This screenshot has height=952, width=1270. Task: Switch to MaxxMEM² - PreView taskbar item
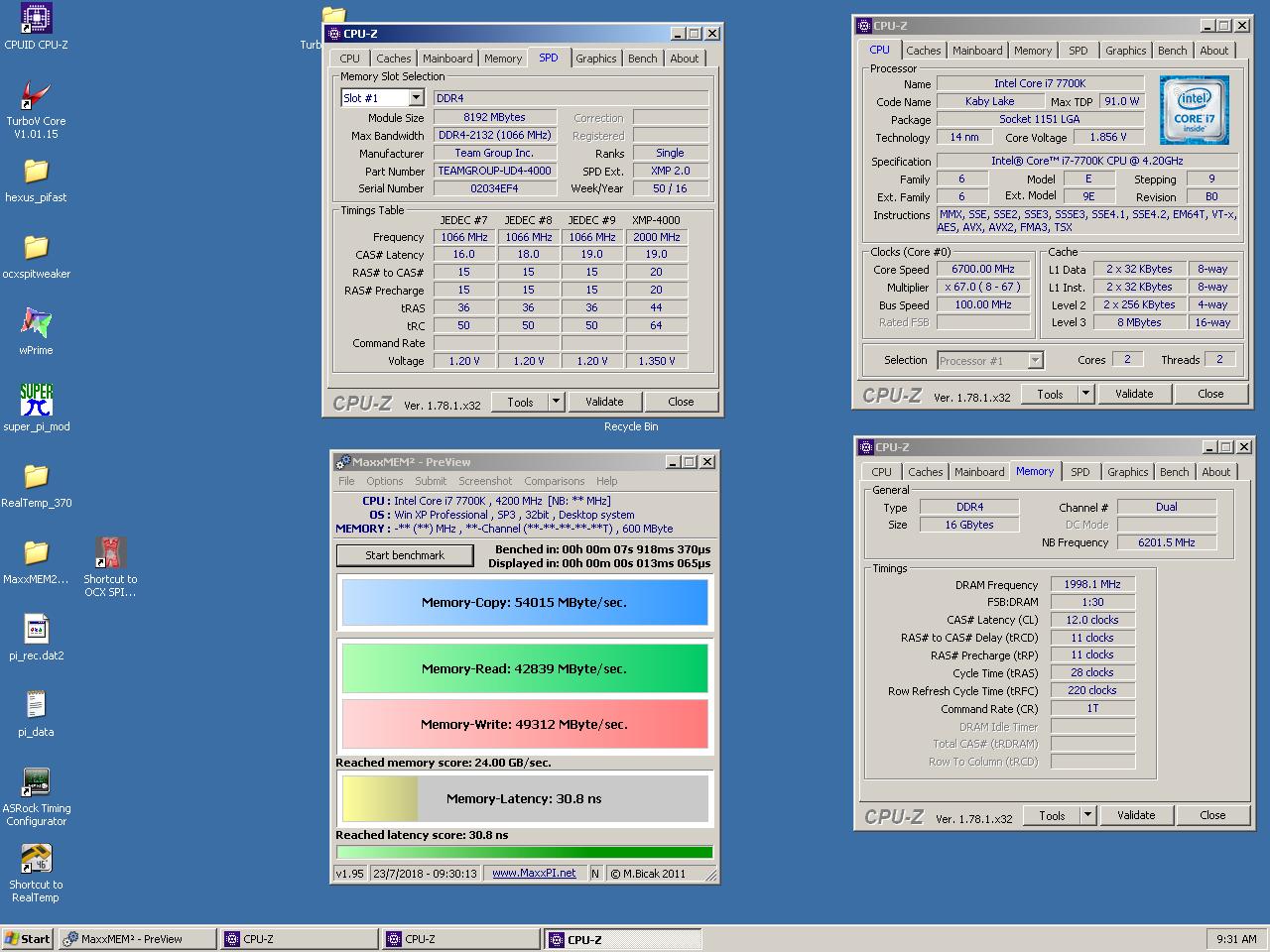[137, 939]
